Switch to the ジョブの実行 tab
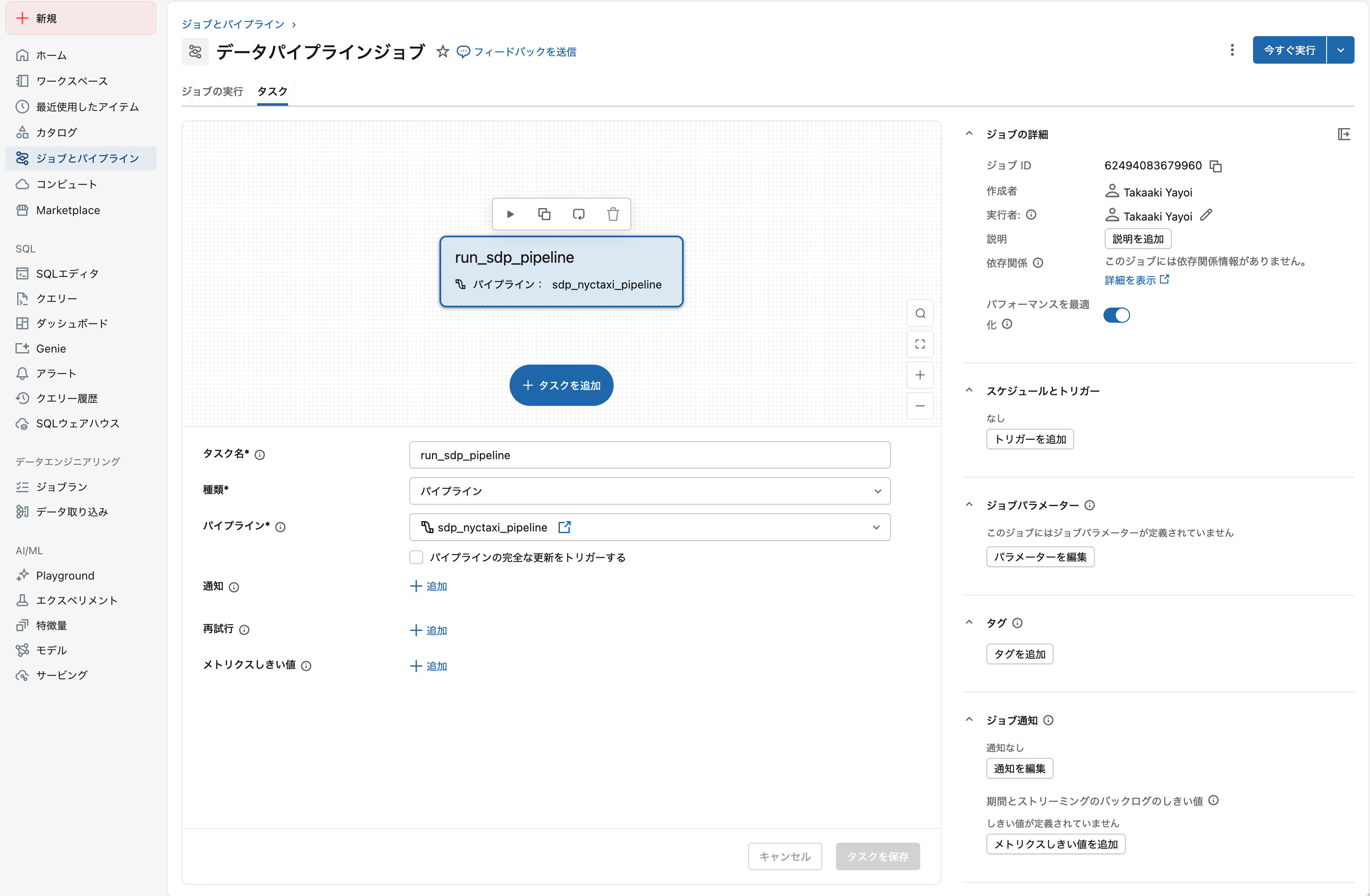1370x896 pixels. 212,91
